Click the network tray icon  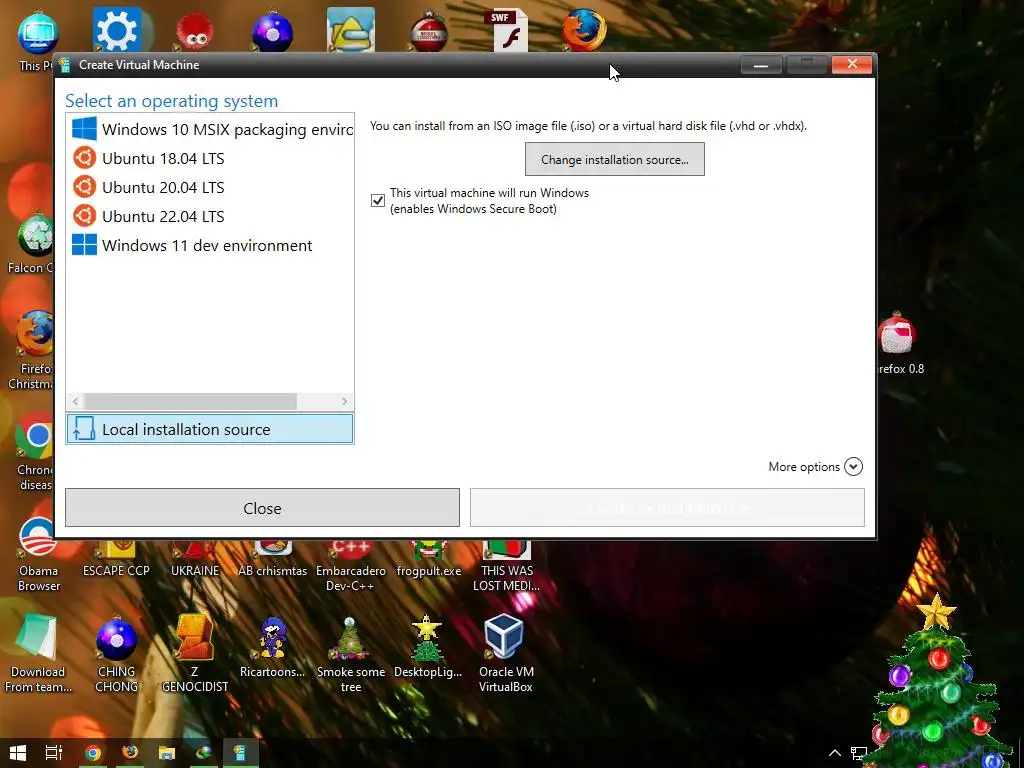(x=859, y=753)
